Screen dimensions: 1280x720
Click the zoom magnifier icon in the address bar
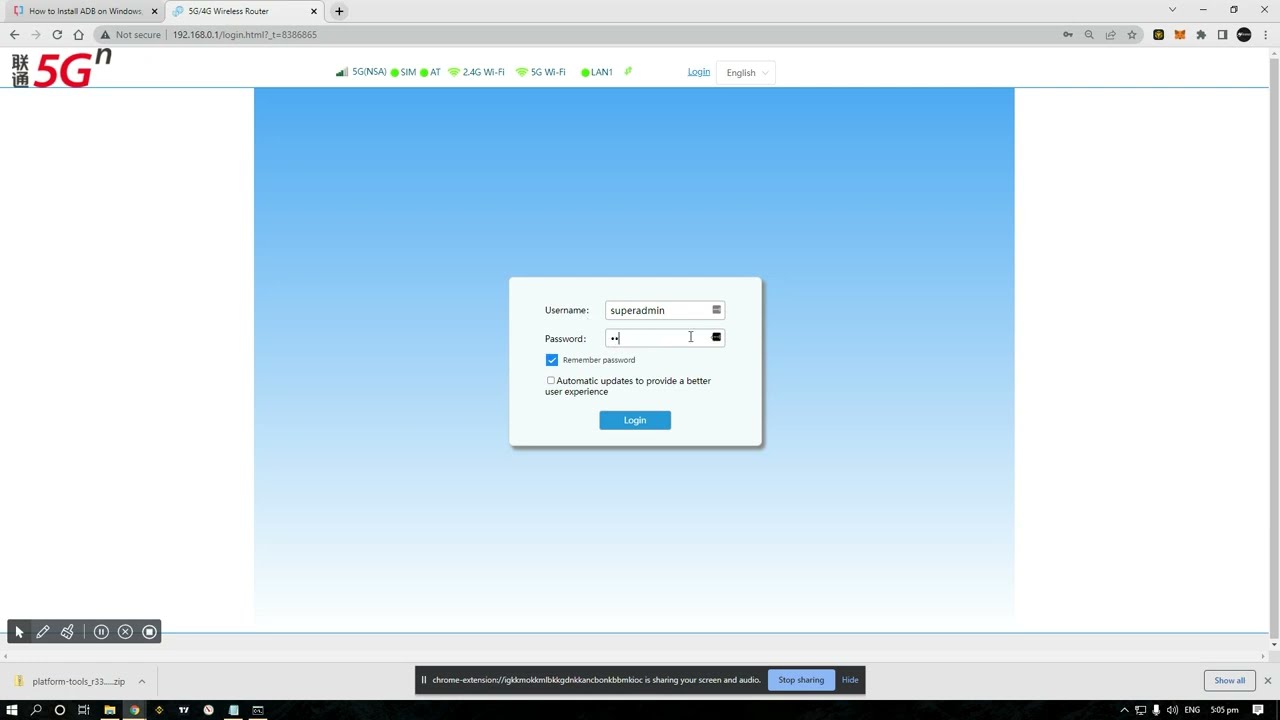(x=1089, y=34)
